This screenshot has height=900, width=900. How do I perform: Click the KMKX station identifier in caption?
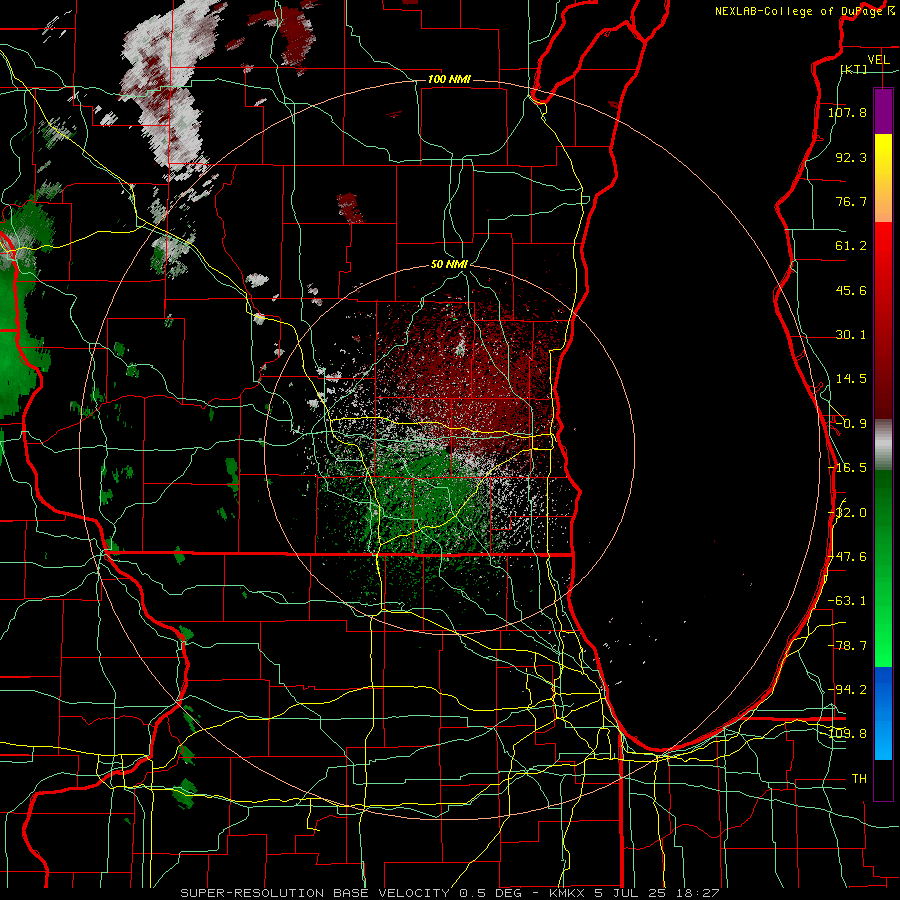[567, 893]
